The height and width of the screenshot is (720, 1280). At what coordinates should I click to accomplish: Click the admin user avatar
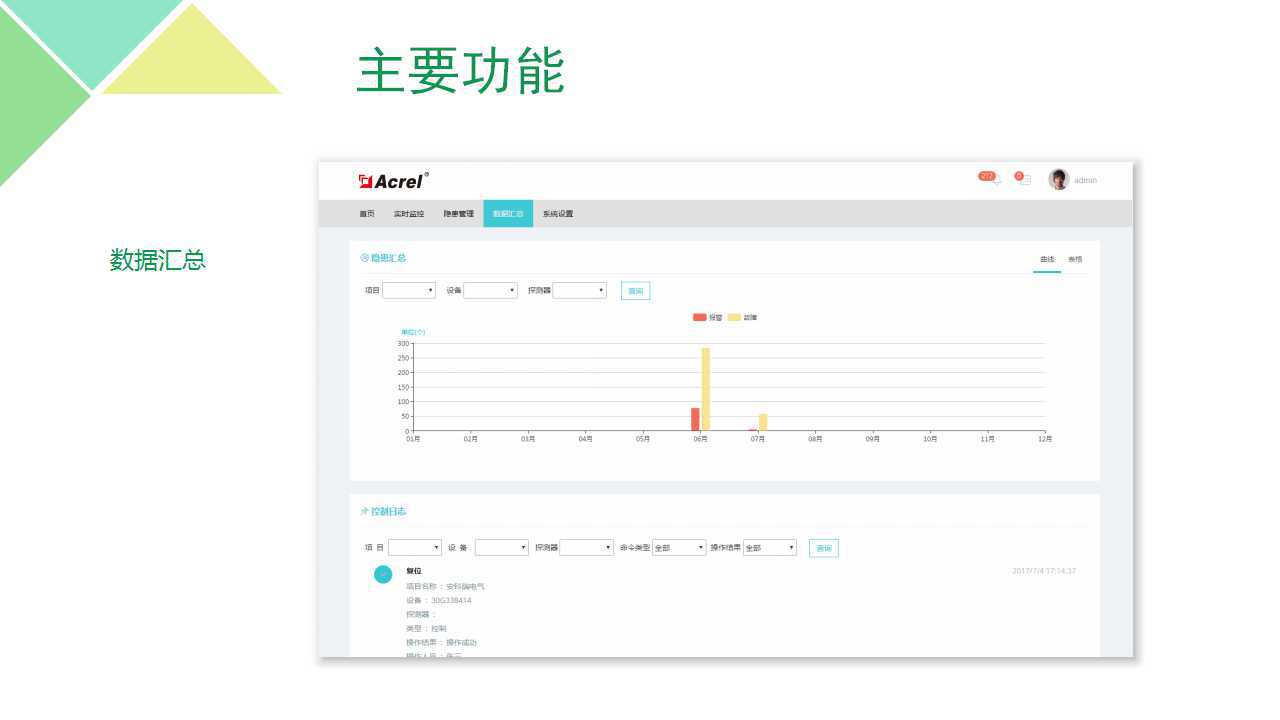1058,179
